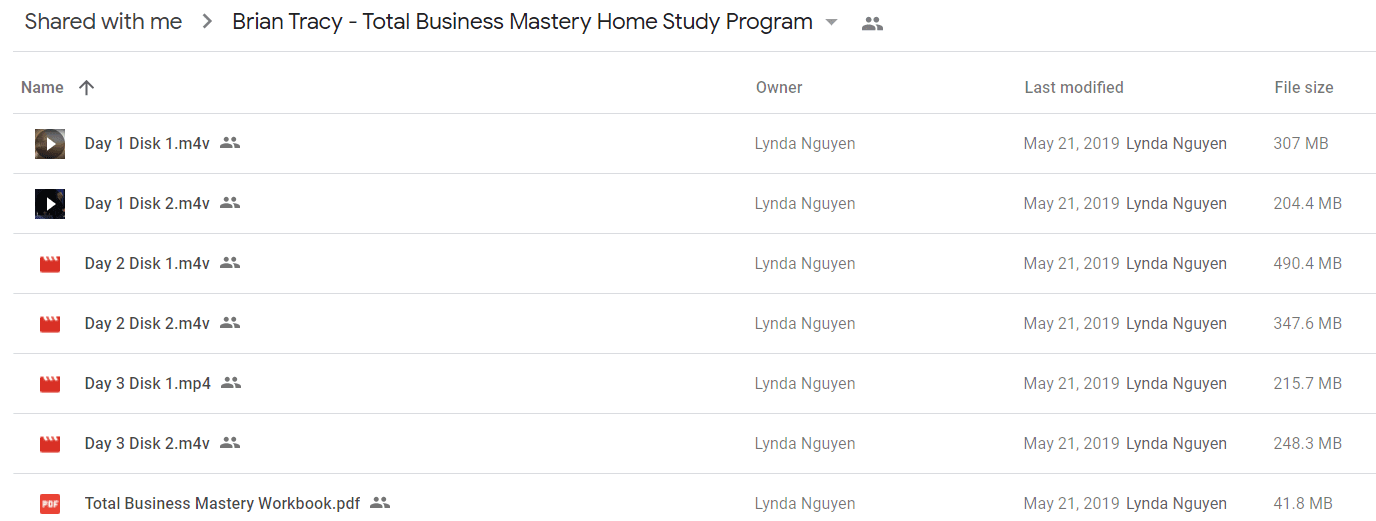Screen dimensions: 1376x521
Task: Click the red video icon for Day 2 Disk 1.m4v
Action: tap(50, 264)
